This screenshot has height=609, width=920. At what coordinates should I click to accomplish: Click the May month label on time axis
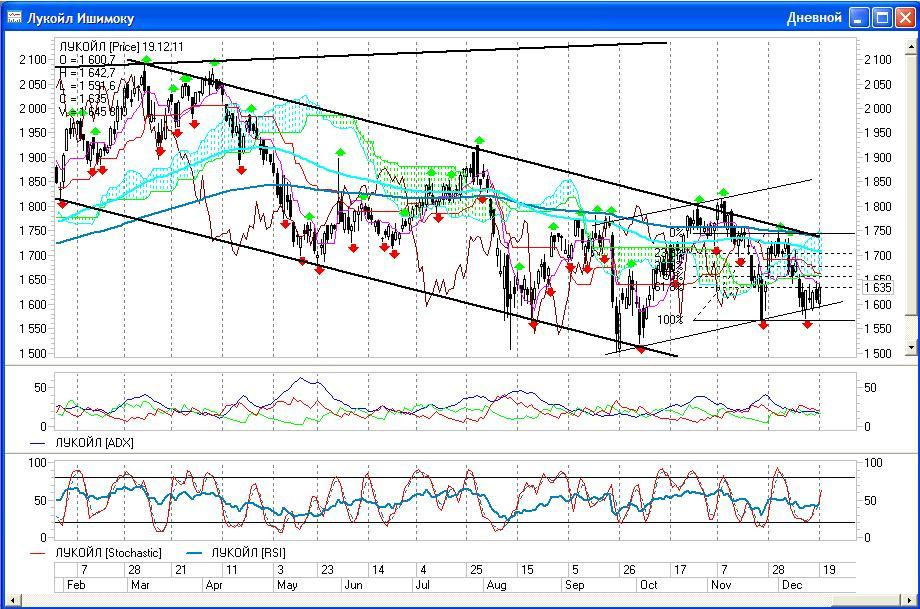(x=287, y=585)
